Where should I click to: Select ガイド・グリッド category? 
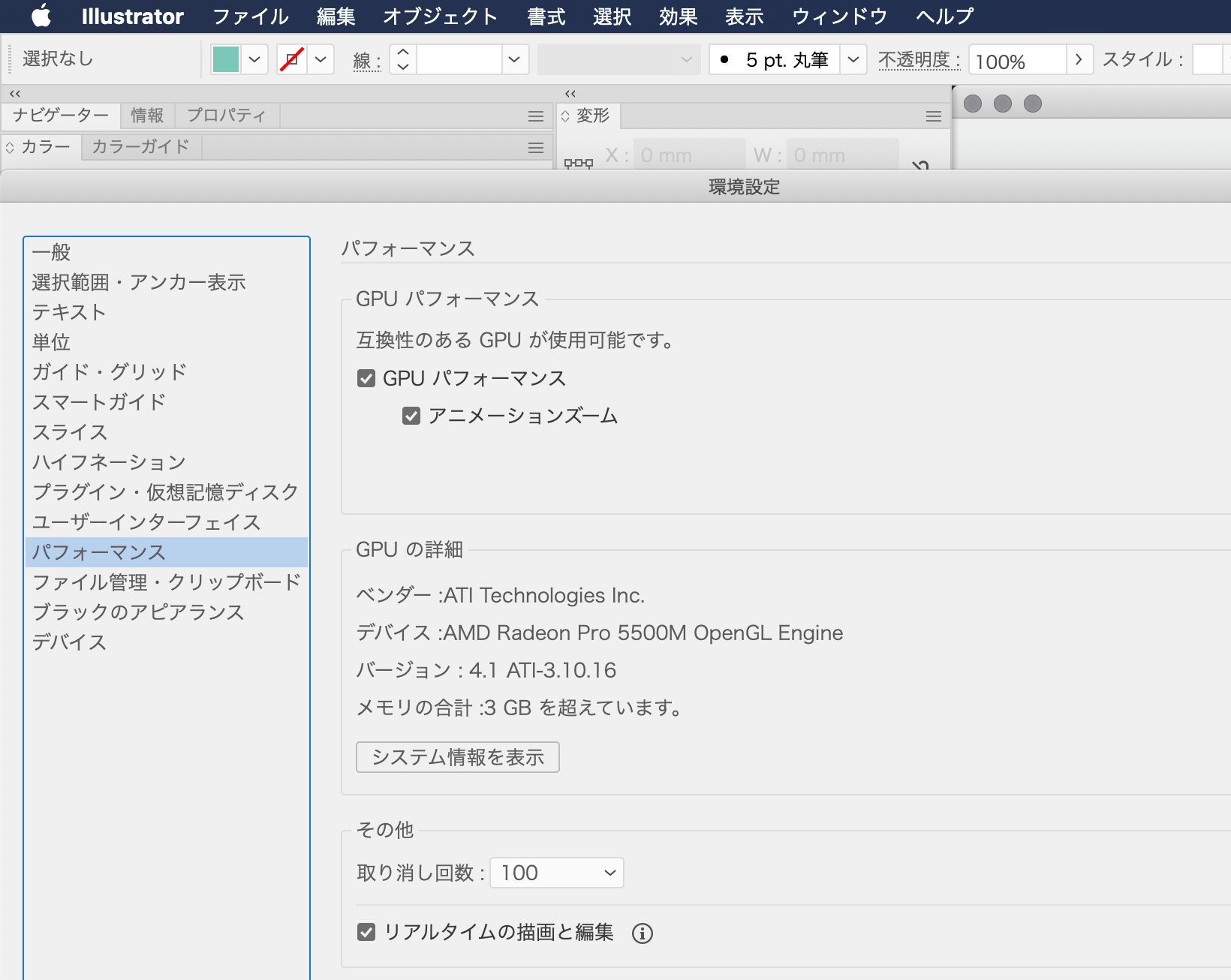click(167, 372)
